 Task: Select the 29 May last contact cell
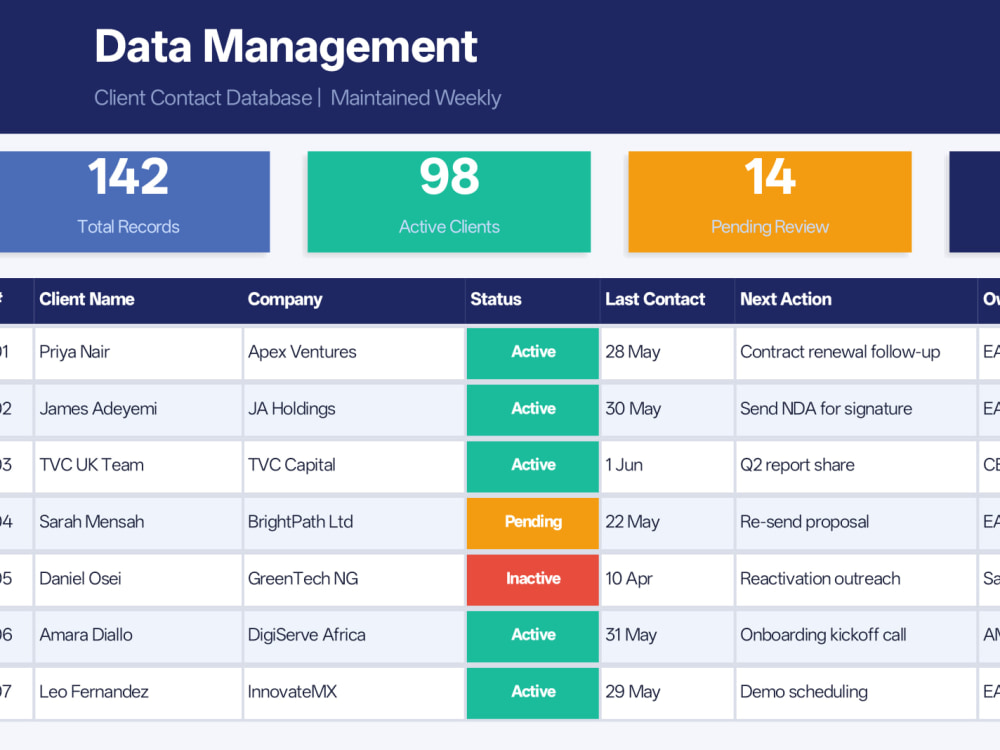667,692
